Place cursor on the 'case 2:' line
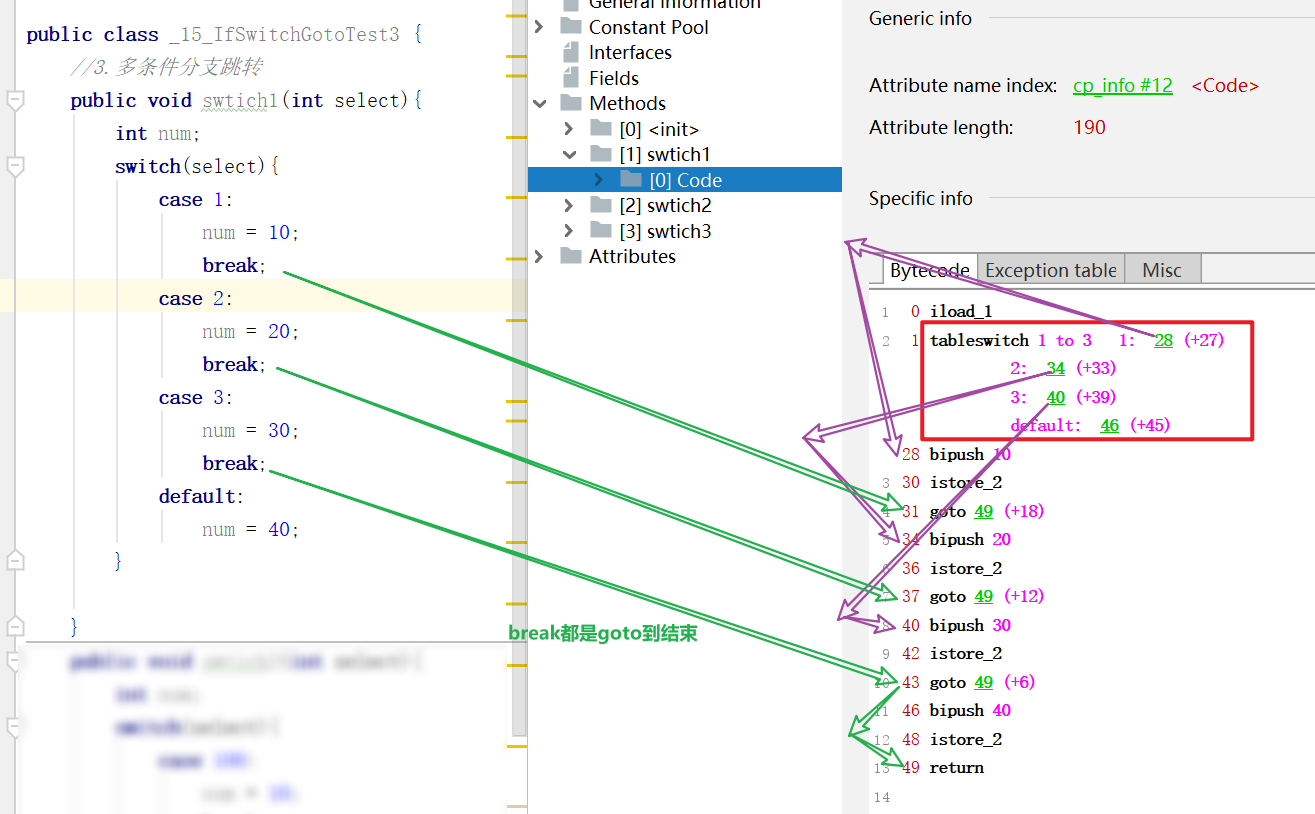 coord(195,298)
